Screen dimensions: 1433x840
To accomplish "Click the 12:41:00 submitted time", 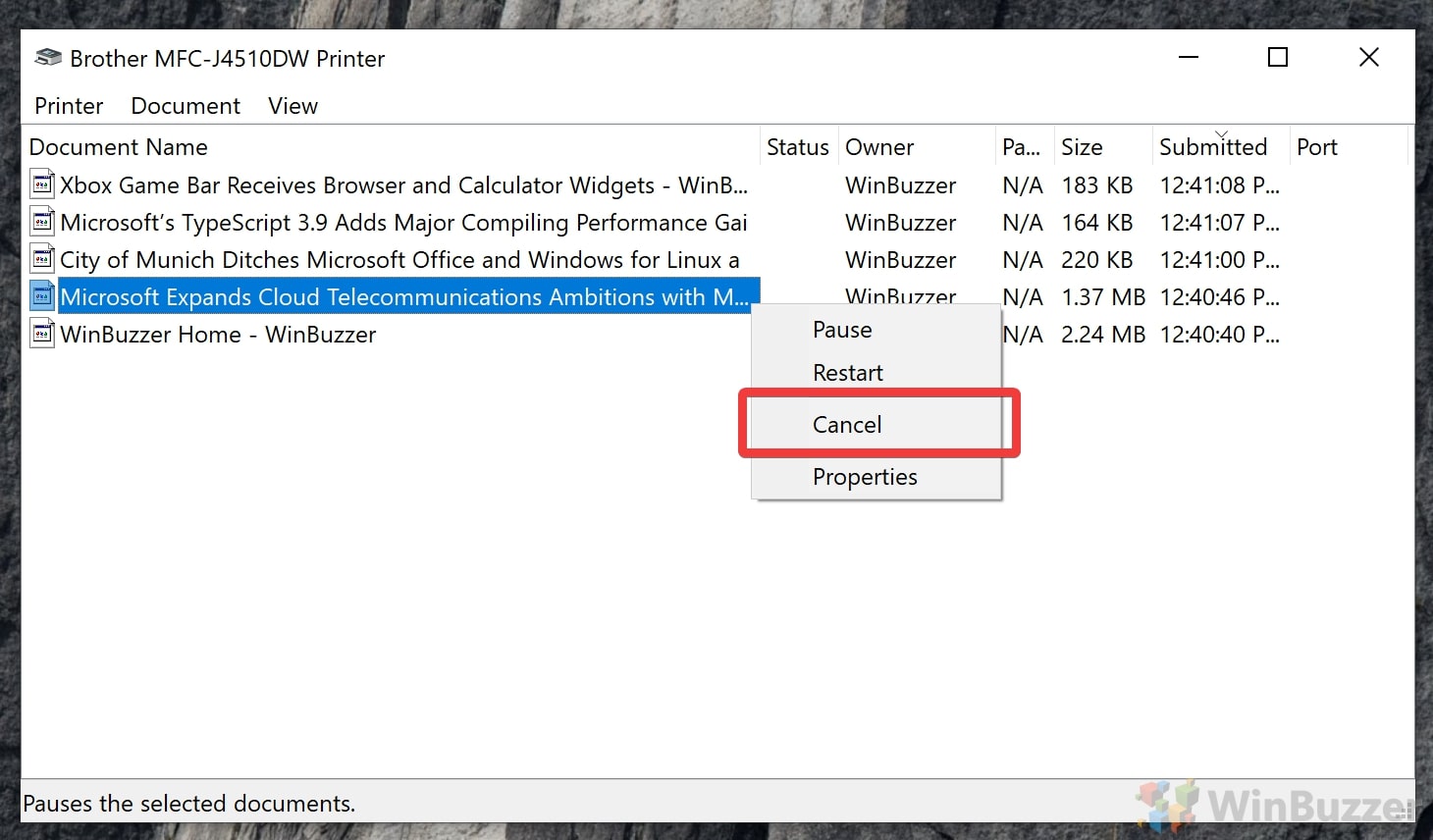I will pyautogui.click(x=1219, y=260).
